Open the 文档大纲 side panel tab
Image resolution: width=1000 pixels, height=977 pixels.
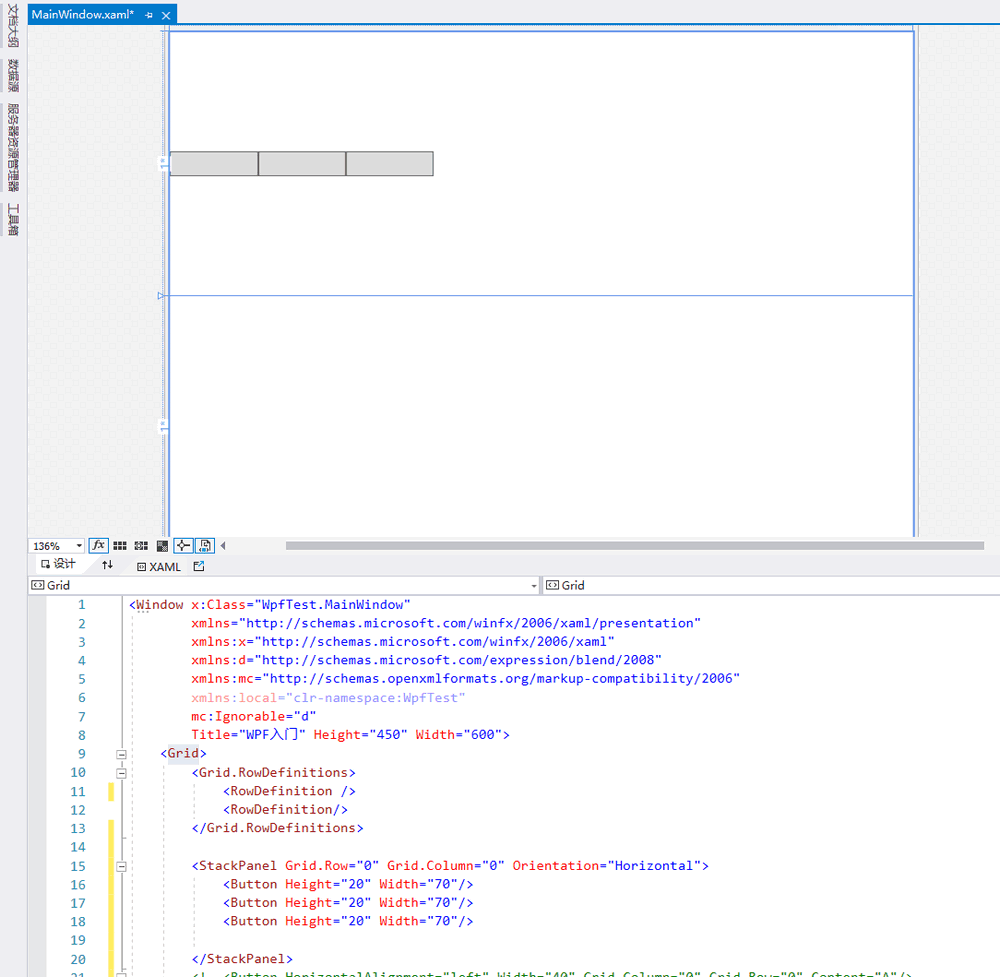(x=13, y=26)
